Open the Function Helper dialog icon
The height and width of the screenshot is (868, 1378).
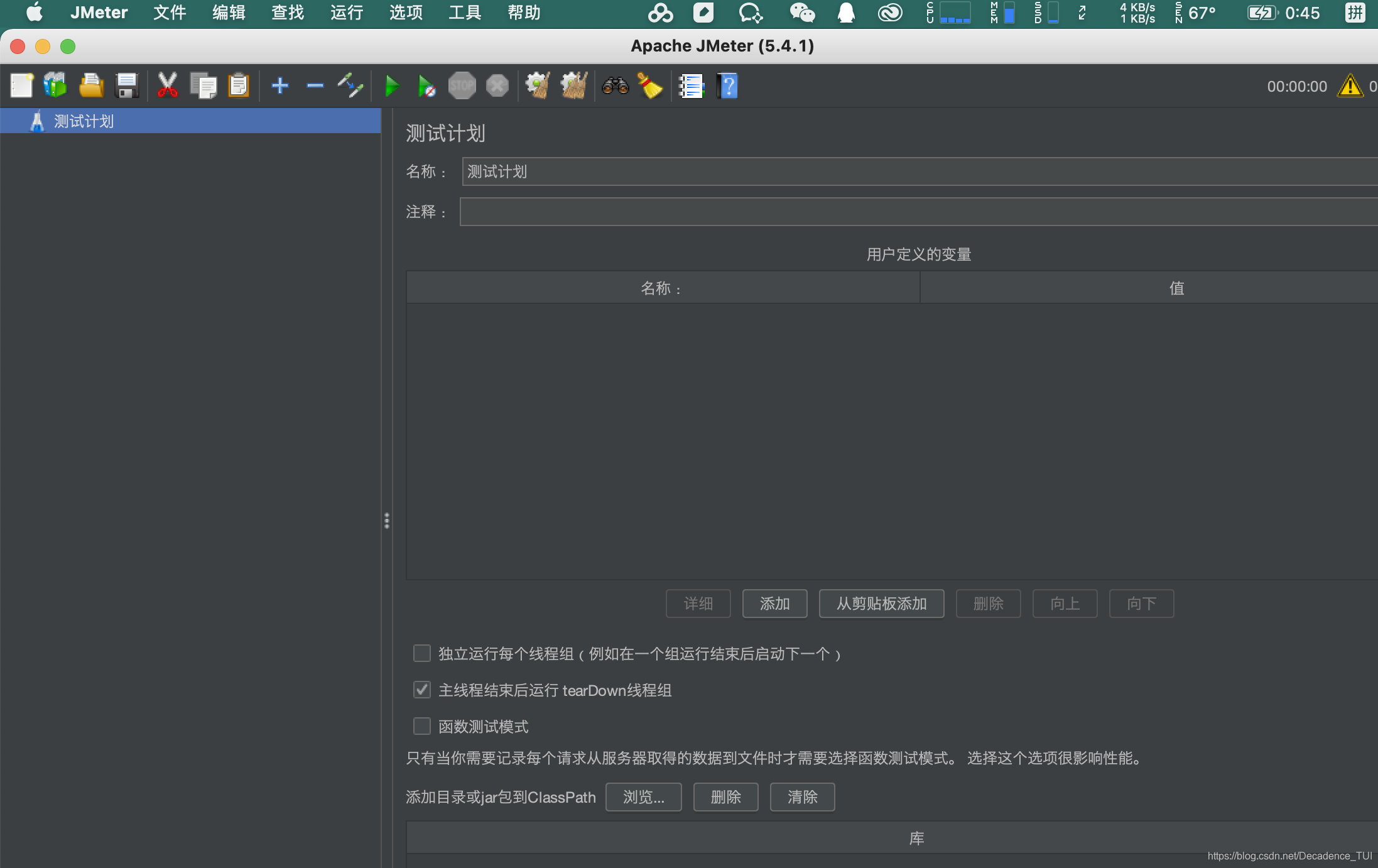pos(690,86)
